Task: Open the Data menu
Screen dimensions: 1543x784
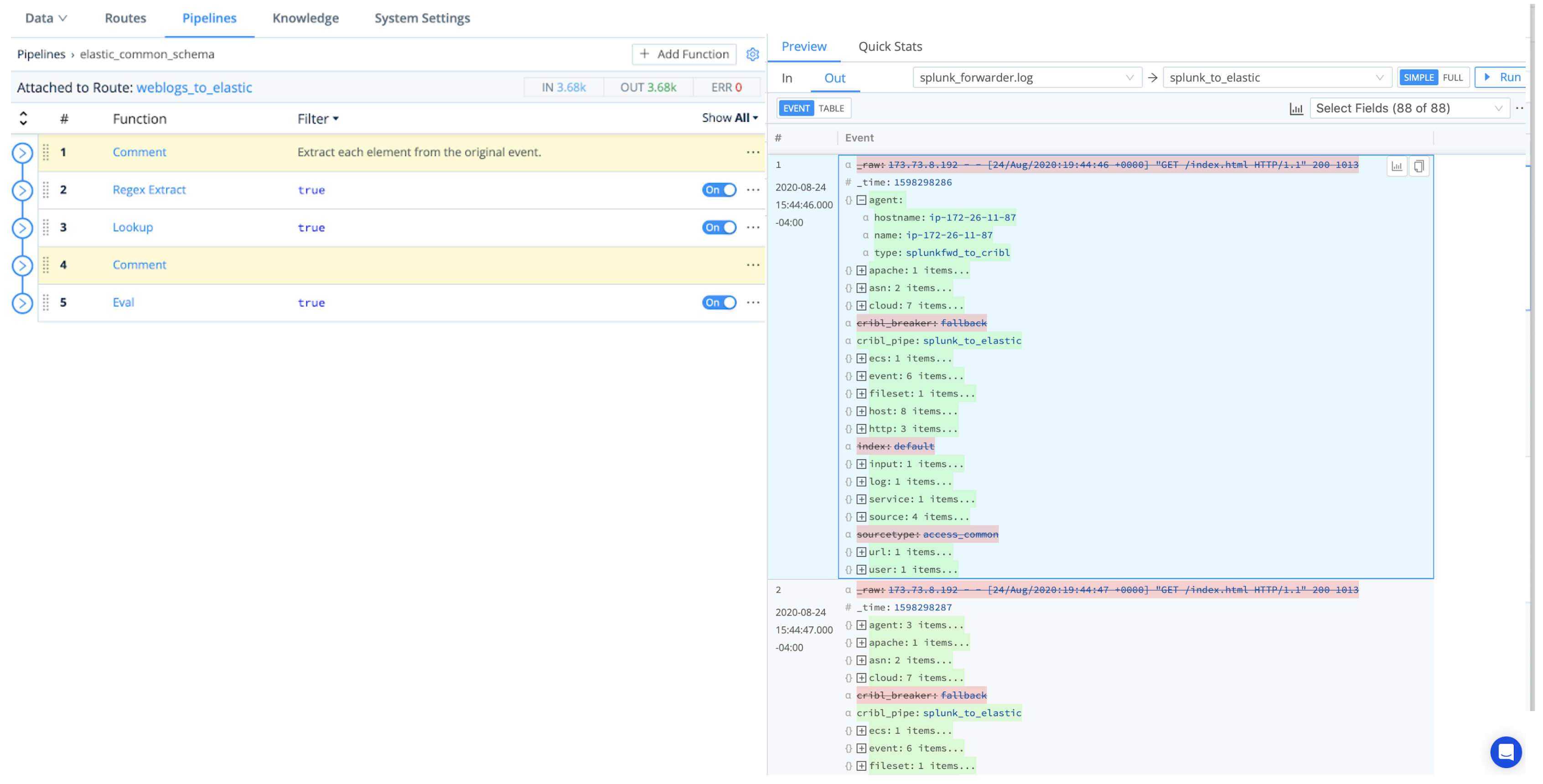Action: point(46,18)
